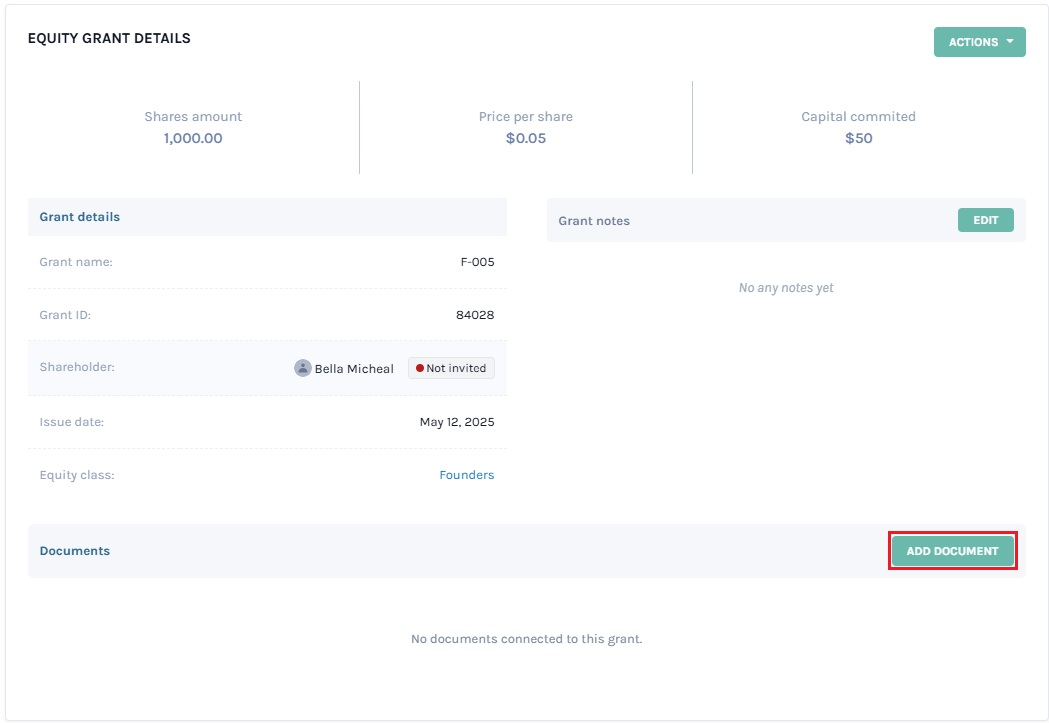Select the Grant ID value 84028

(475, 315)
